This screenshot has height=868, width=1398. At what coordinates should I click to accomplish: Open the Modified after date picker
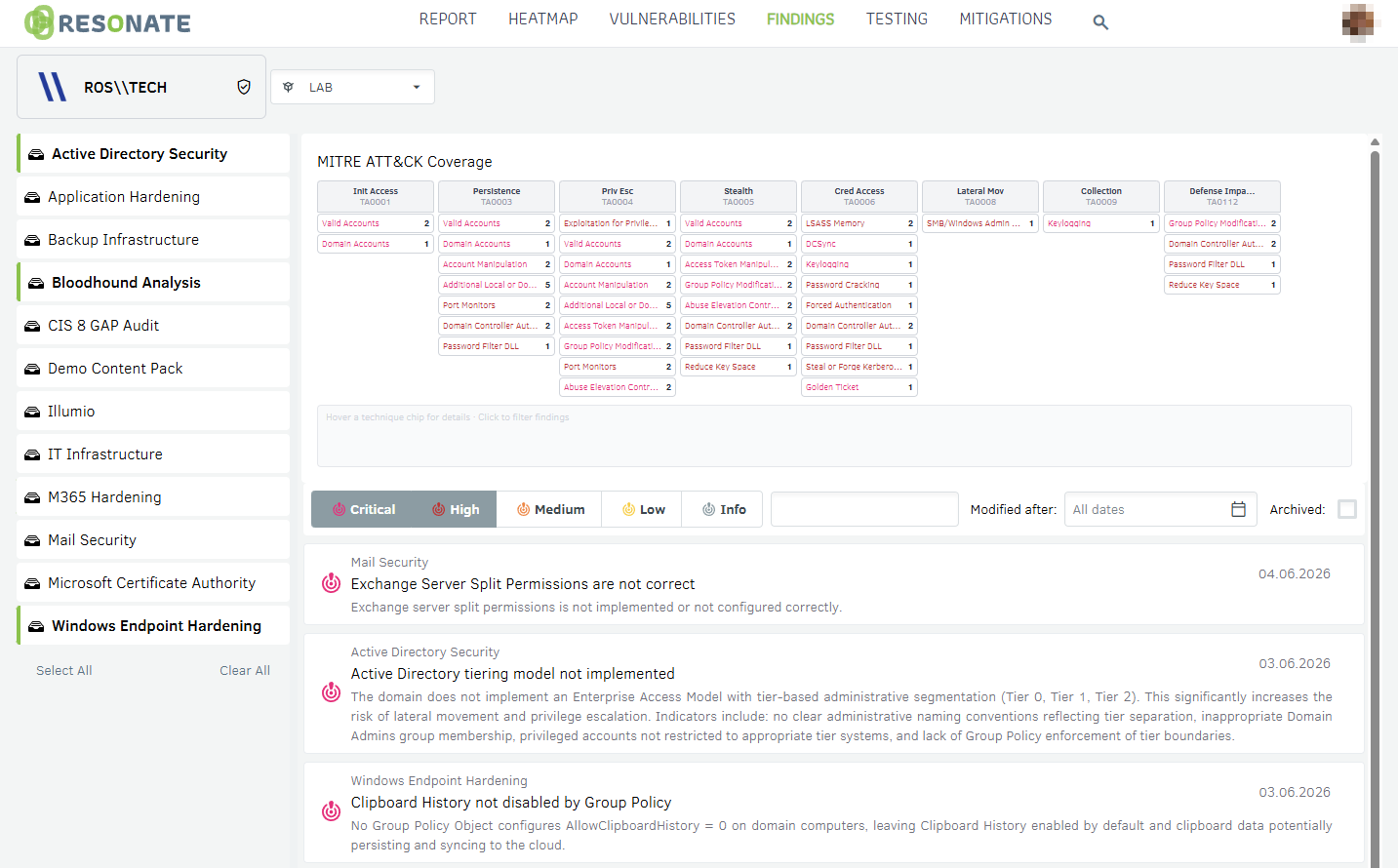[1161, 509]
